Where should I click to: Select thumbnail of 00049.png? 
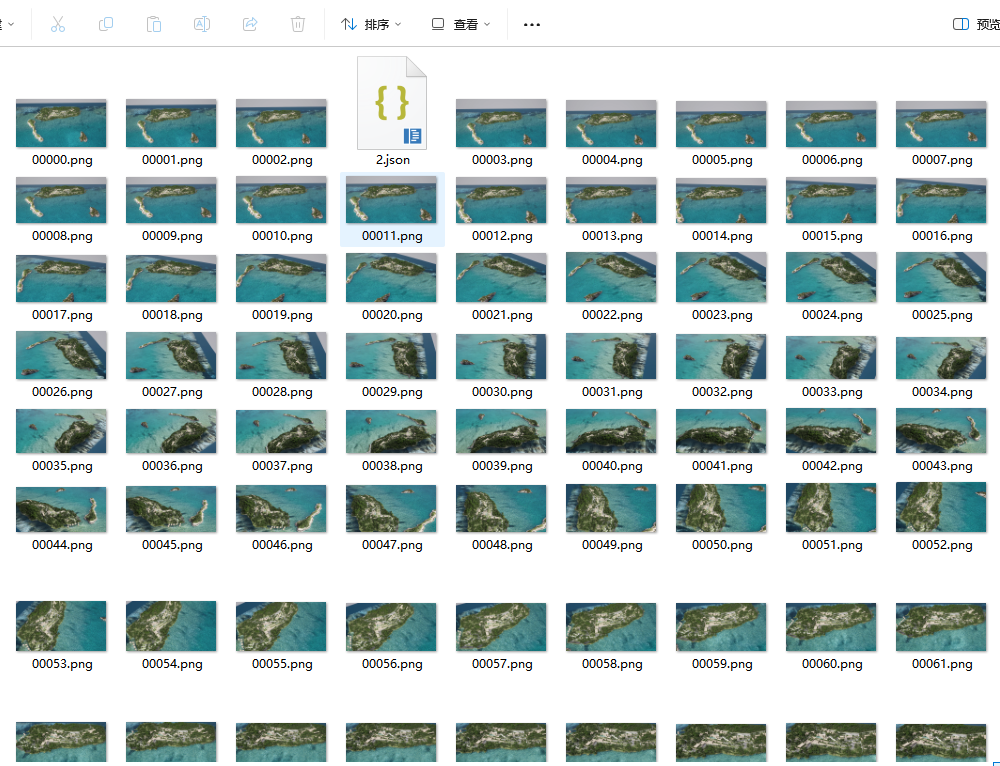611,508
